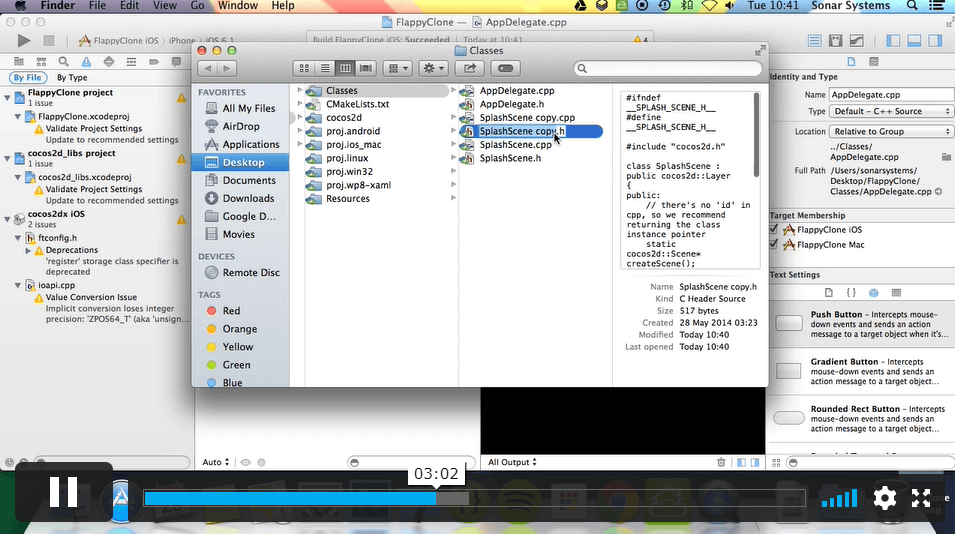Viewport: 955px width, 534px height.
Task: Run the Xcode project with play button
Action: tap(23, 41)
